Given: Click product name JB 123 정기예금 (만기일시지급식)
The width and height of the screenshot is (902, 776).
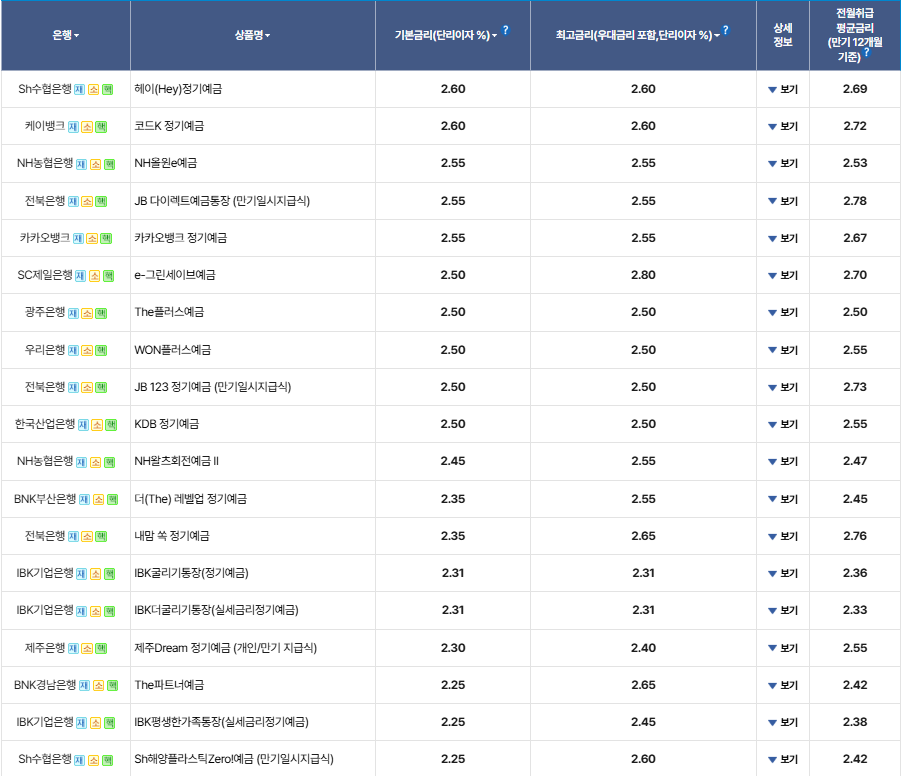Looking at the screenshot, I should (213, 387).
